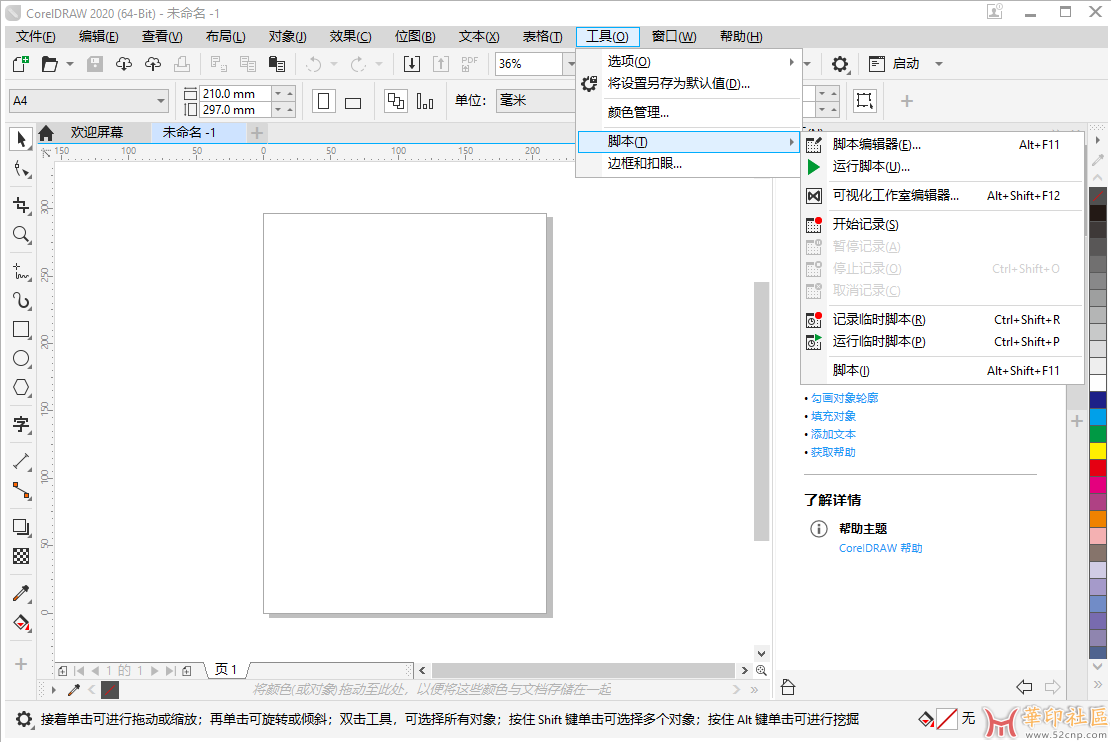
Task: Choose 颜色管理 from the Tools menu
Action: pyautogui.click(x=638, y=112)
